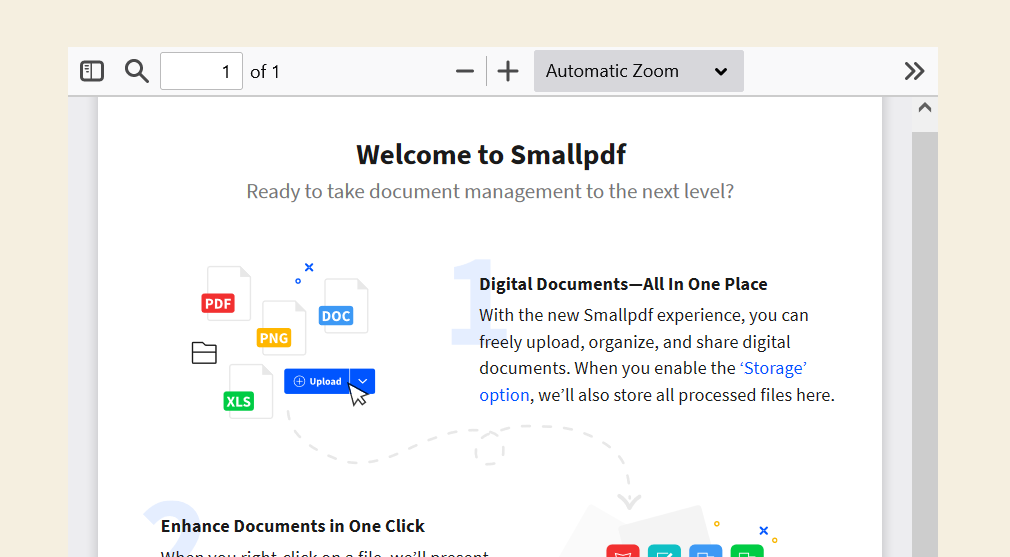Click the Upload button's dropdown arrow

[x=363, y=381]
